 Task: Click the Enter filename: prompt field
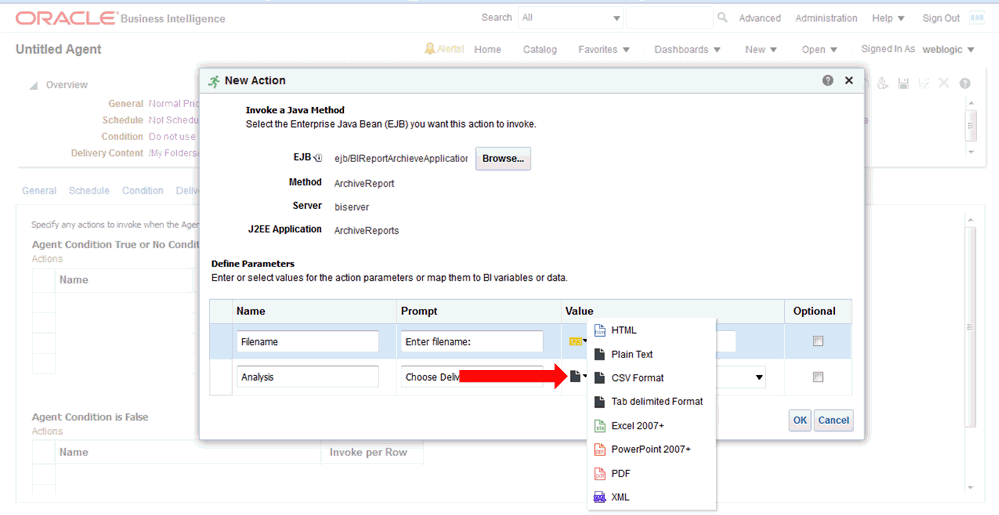tap(472, 342)
